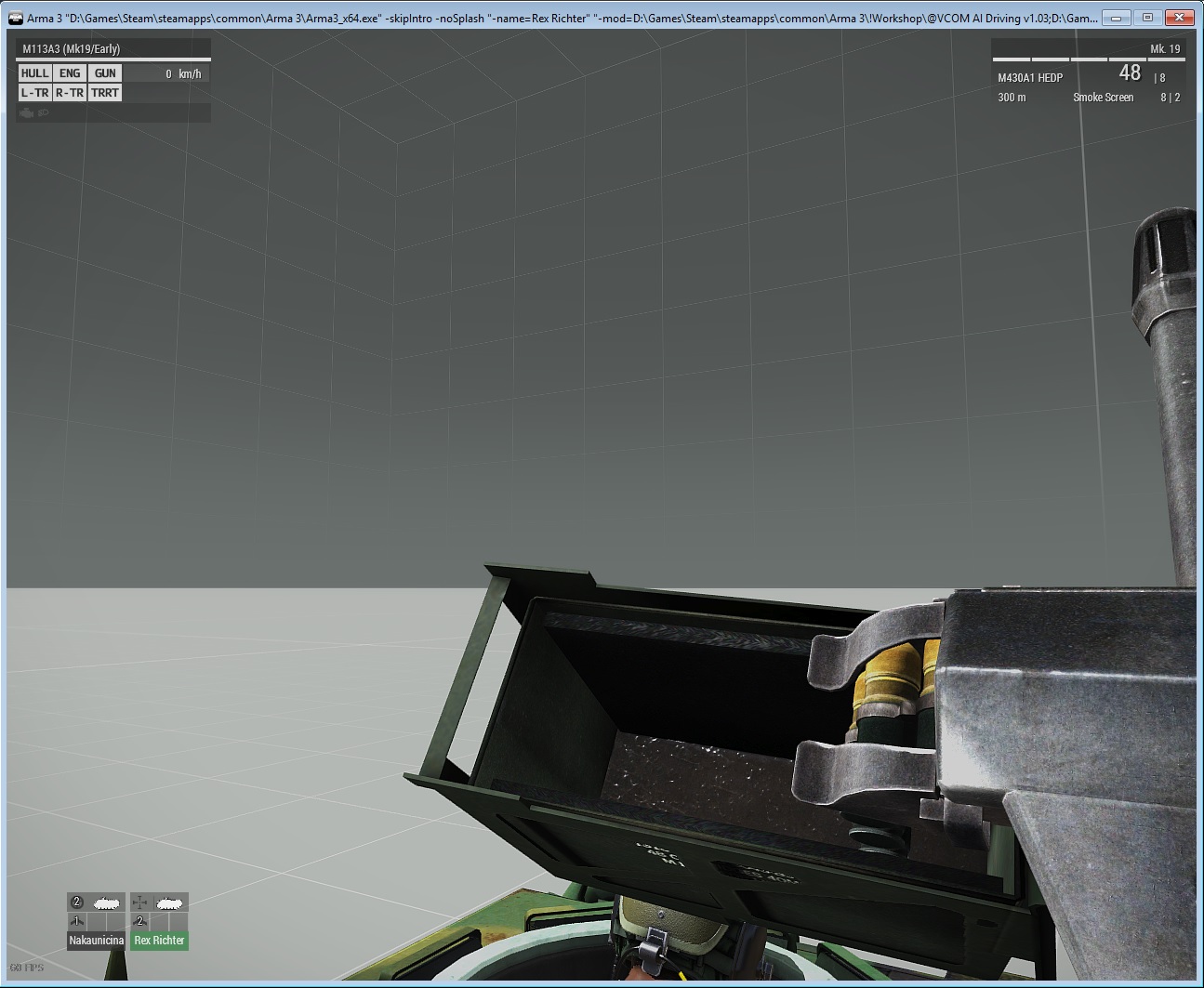Click the vehicle icon above Nakaunicina
This screenshot has height=988, width=1204.
107,902
